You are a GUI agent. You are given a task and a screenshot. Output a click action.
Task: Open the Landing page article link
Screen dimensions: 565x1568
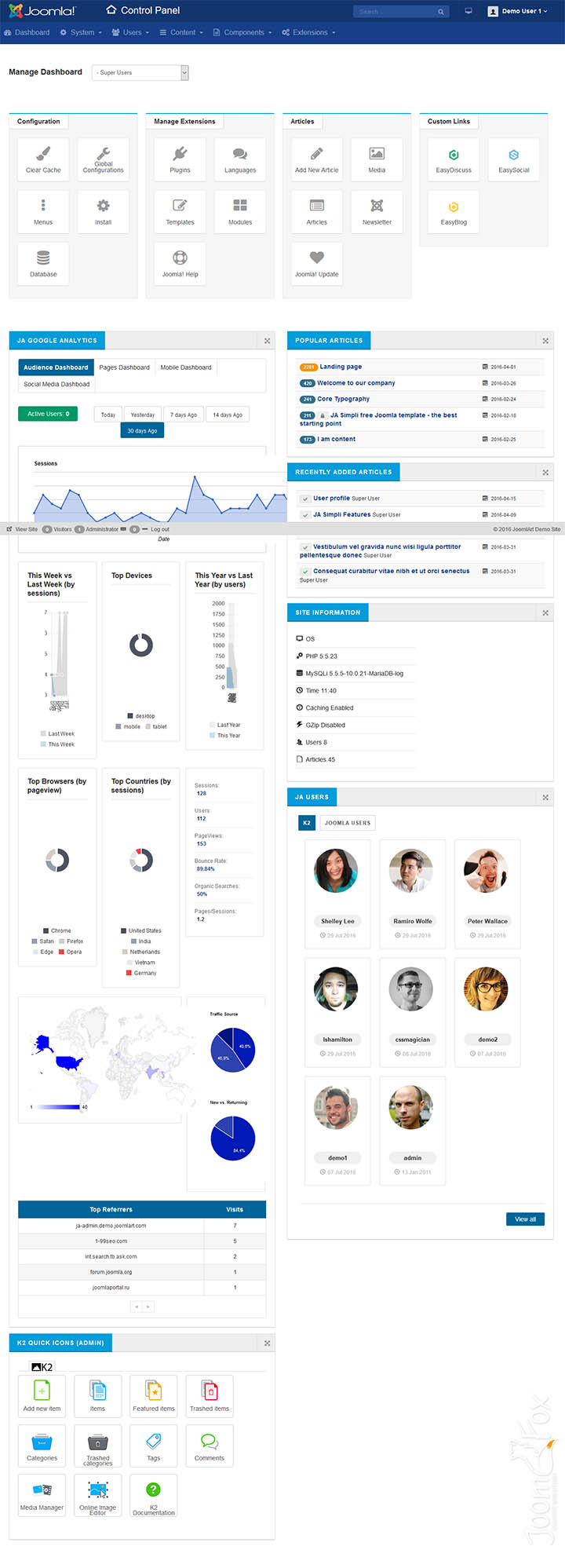coord(341,367)
